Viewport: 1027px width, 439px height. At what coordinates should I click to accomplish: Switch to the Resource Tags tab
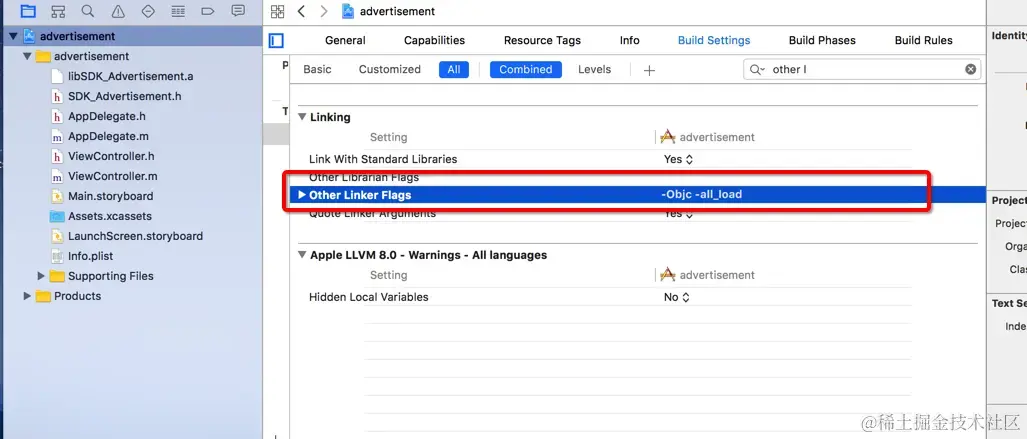(x=542, y=40)
